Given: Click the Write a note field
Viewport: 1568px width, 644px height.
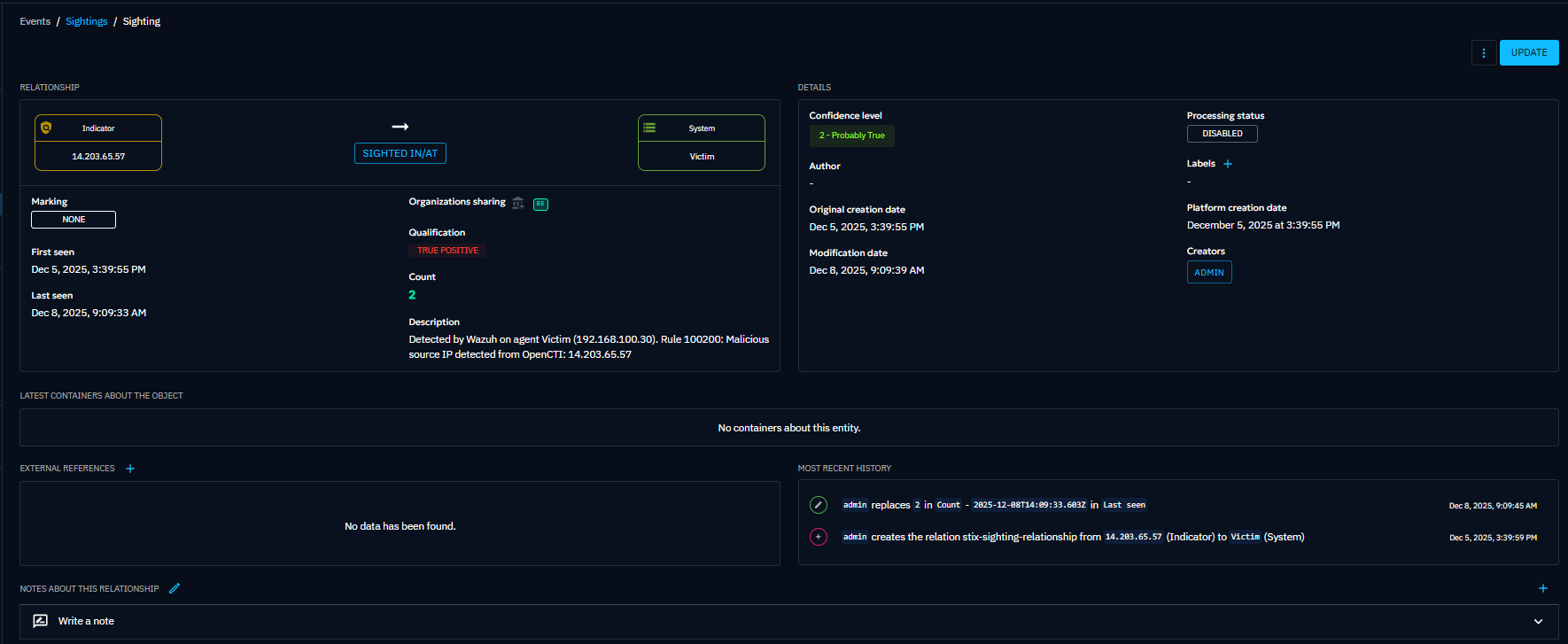Looking at the screenshot, I should click(x=86, y=622).
